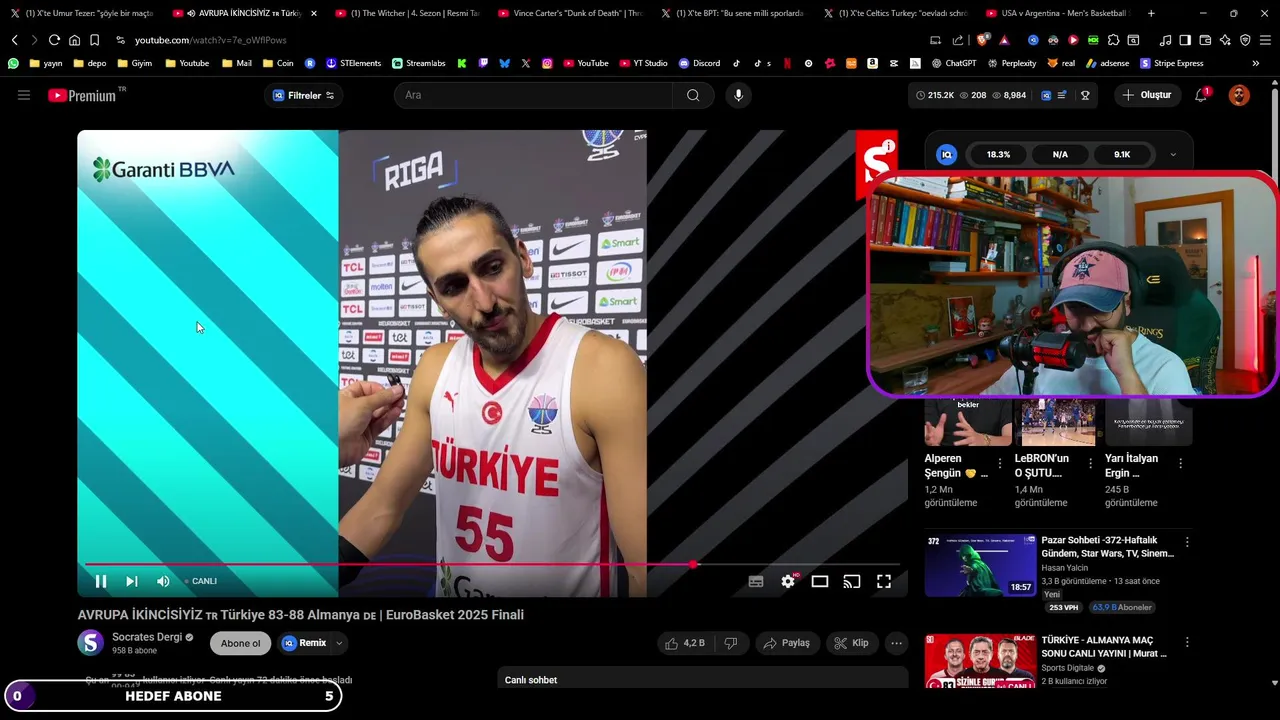This screenshot has width=1280, height=720.
Task: Create a Klip from the video
Action: pyautogui.click(x=852, y=643)
